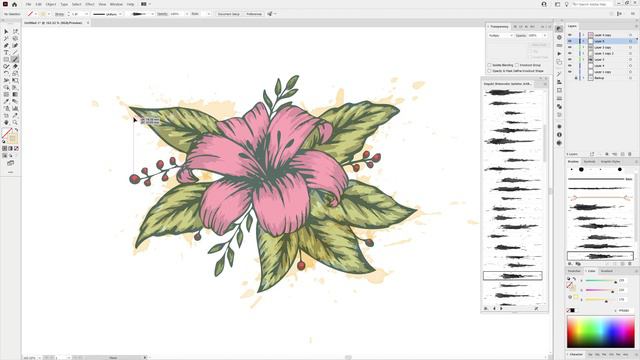Open the graphic Style dropdown
Screen dimensions: 640x360
209,14
